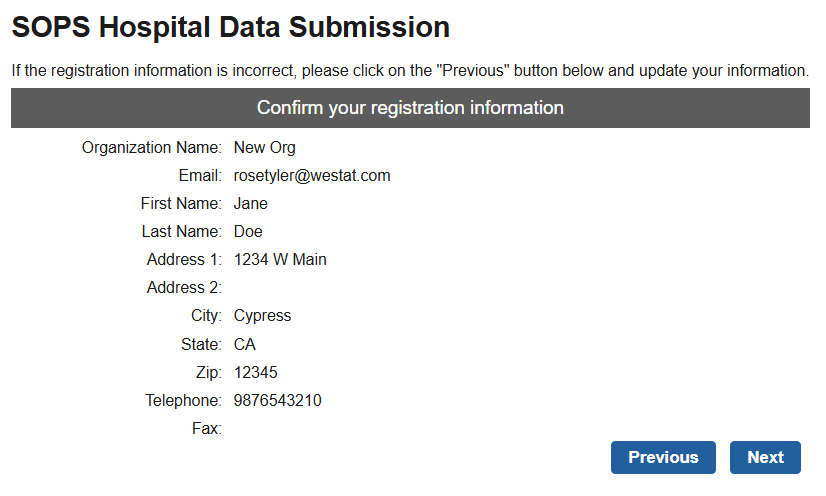Click the last name value 'Doe'

tap(248, 232)
